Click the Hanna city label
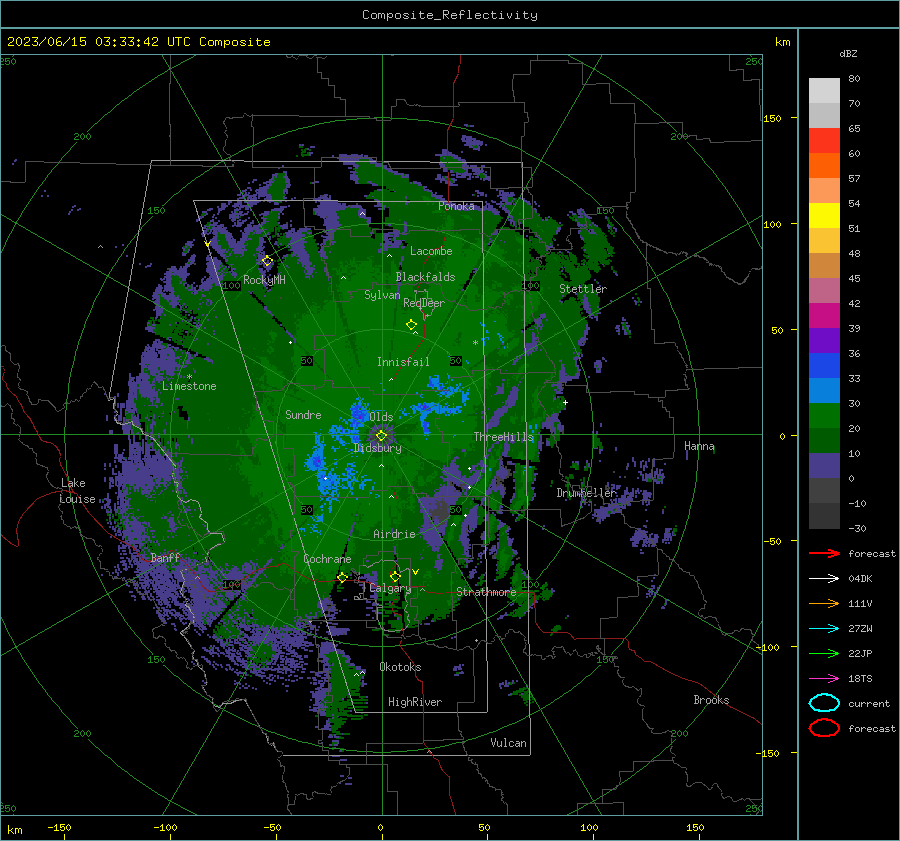 (x=699, y=446)
